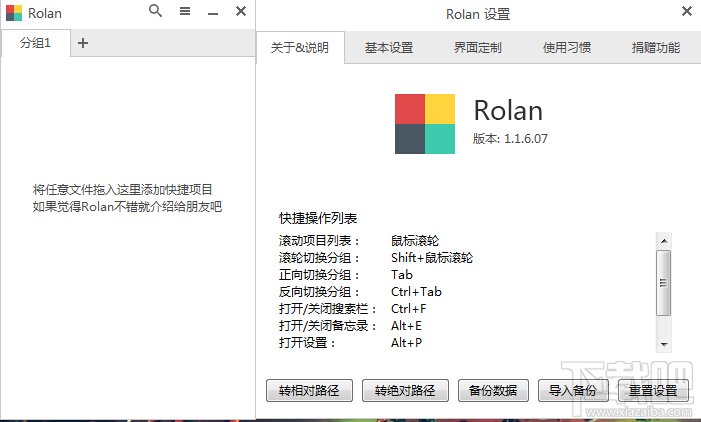Click the Ctrl+Tab shortcut value

pyautogui.click(x=416, y=291)
